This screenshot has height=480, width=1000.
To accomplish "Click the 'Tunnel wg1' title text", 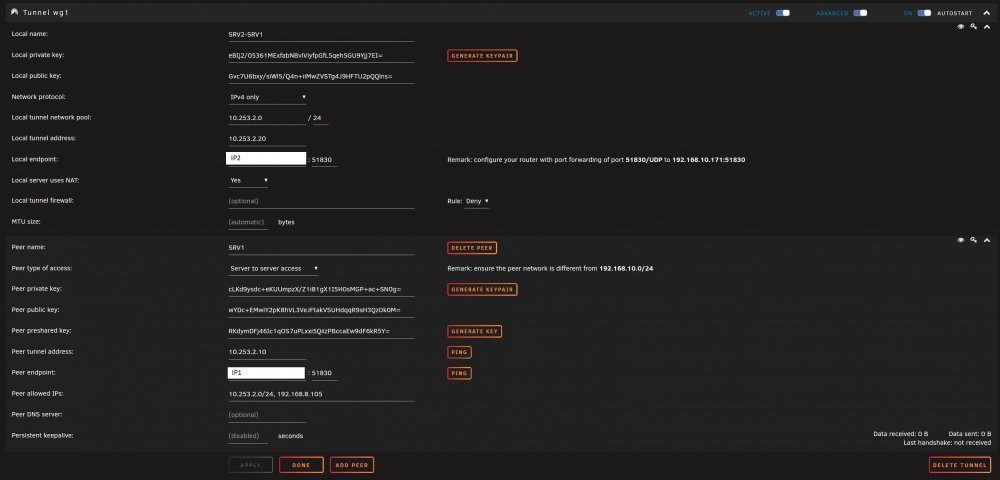I will click(x=45, y=13).
